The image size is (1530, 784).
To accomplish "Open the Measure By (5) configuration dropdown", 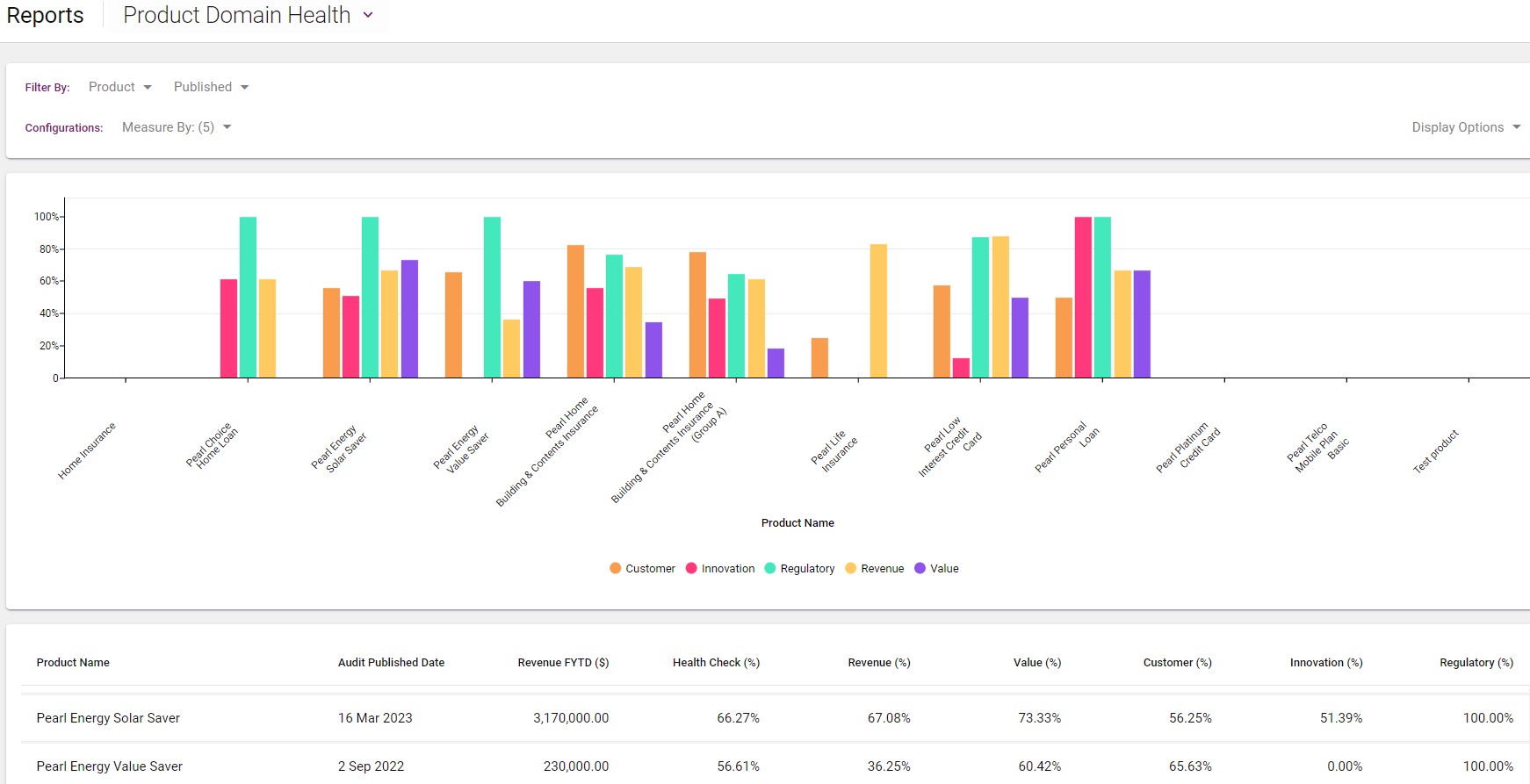I will coord(177,127).
